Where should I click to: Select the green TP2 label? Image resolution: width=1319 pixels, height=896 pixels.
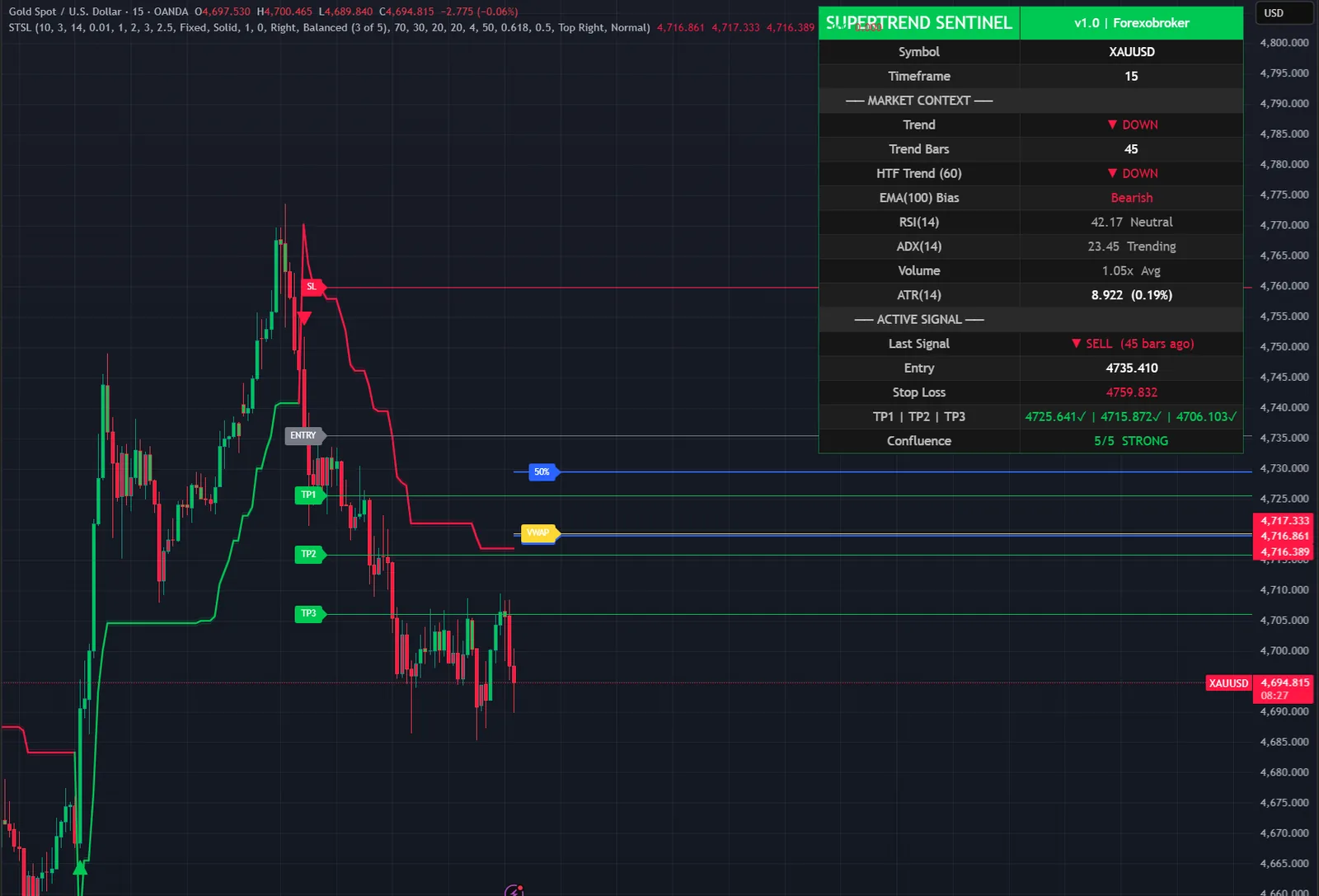(310, 555)
